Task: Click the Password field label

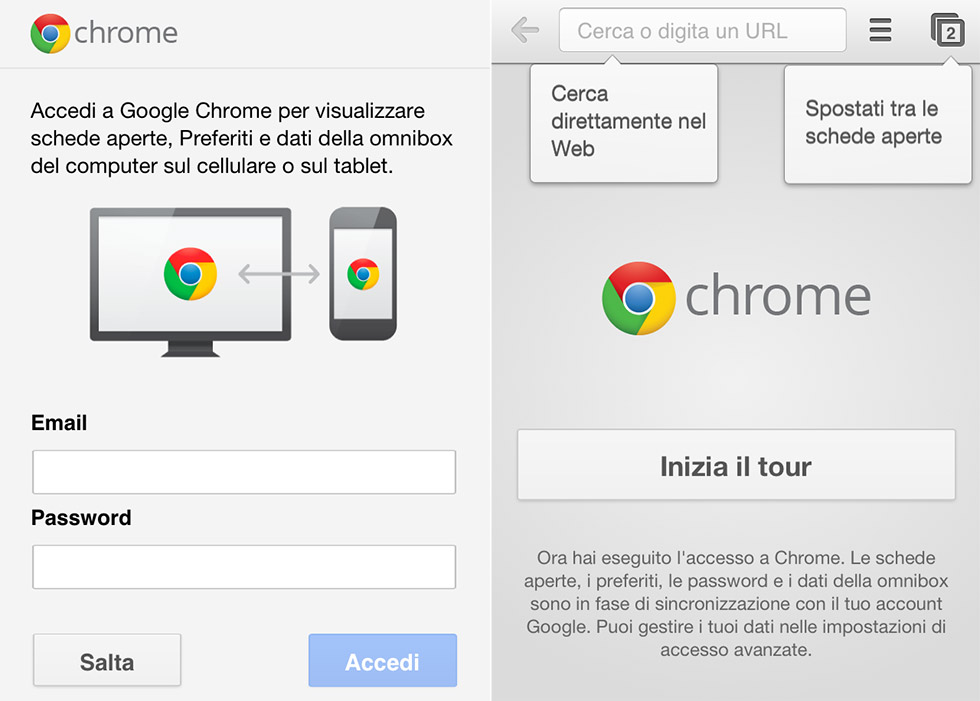Action: click(x=81, y=518)
